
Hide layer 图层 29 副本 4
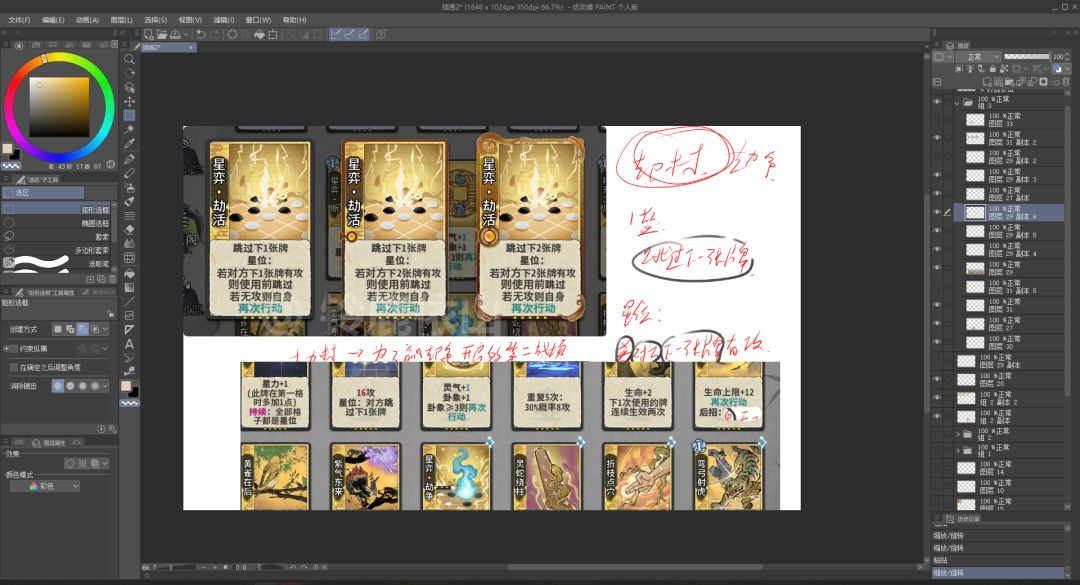pos(937,249)
